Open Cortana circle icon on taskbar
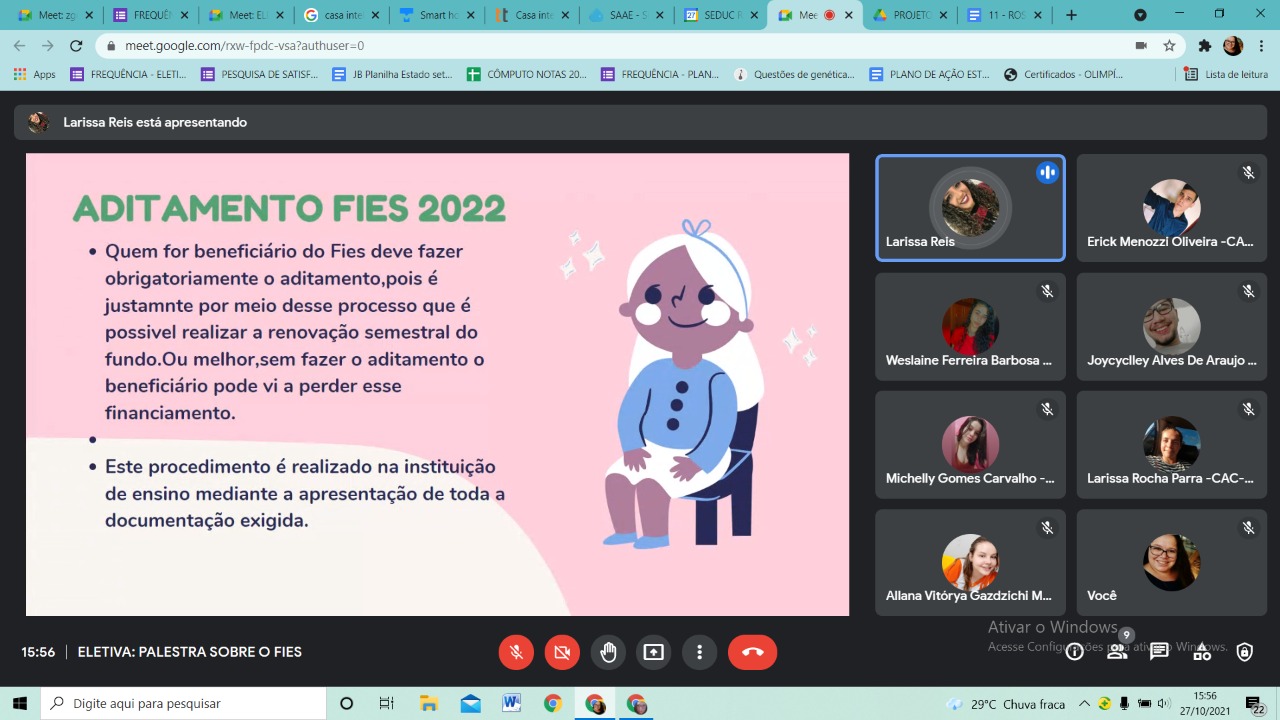 [346, 704]
